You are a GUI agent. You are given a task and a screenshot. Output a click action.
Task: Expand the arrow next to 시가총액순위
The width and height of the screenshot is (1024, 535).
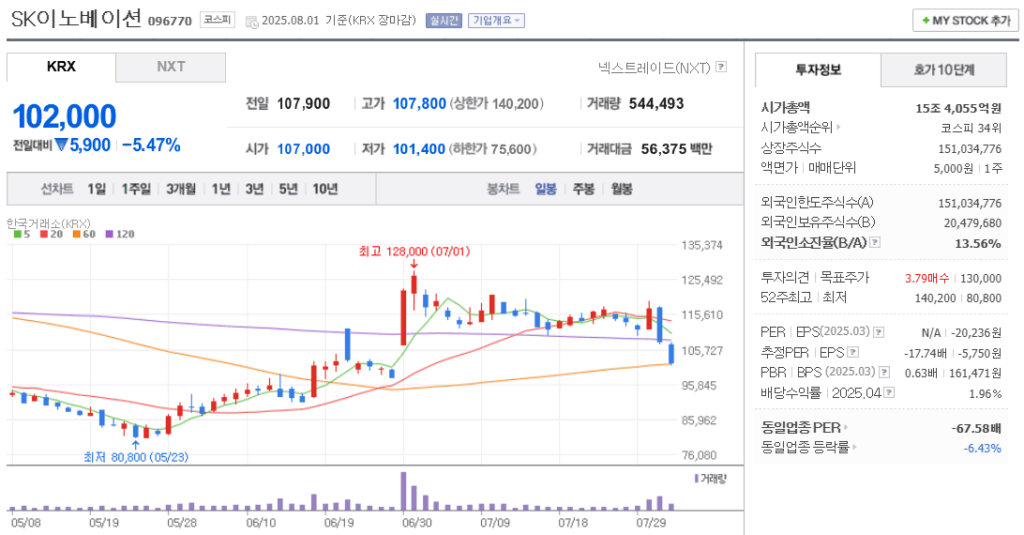click(839, 128)
